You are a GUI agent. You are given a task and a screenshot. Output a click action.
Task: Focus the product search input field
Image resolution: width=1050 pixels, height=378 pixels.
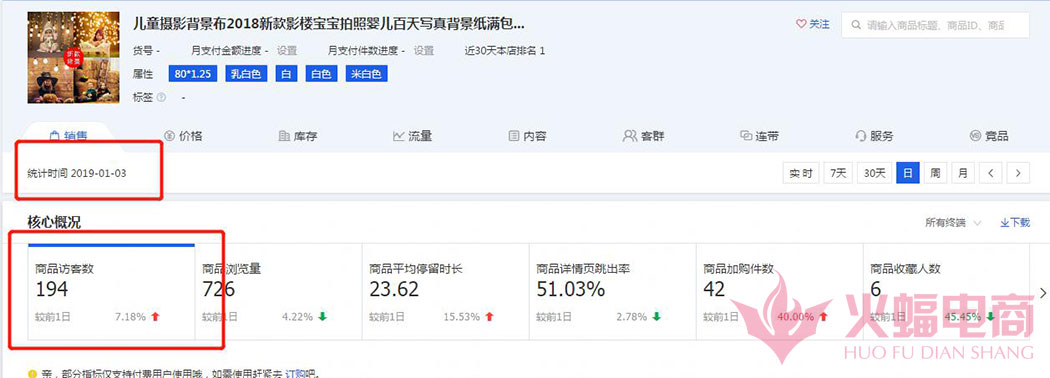[935, 25]
